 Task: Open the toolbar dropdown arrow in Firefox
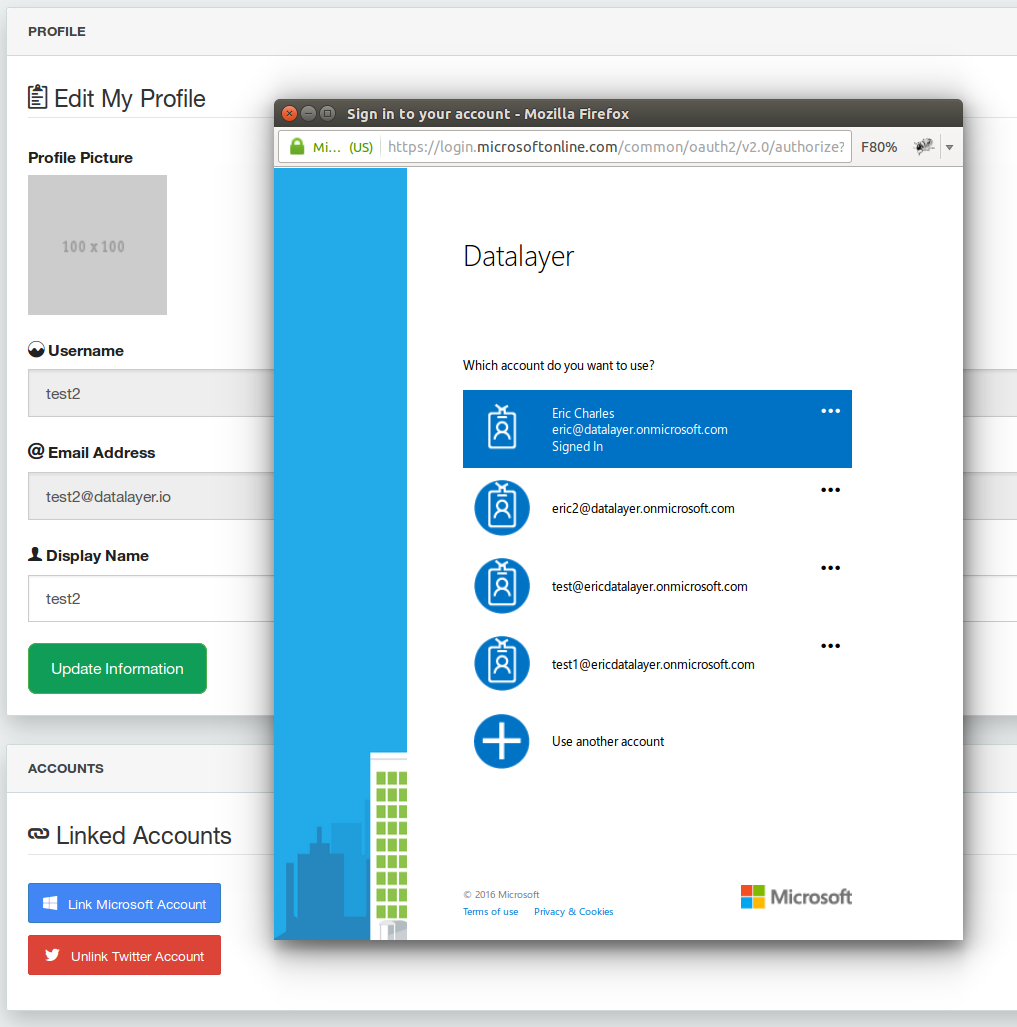point(950,147)
